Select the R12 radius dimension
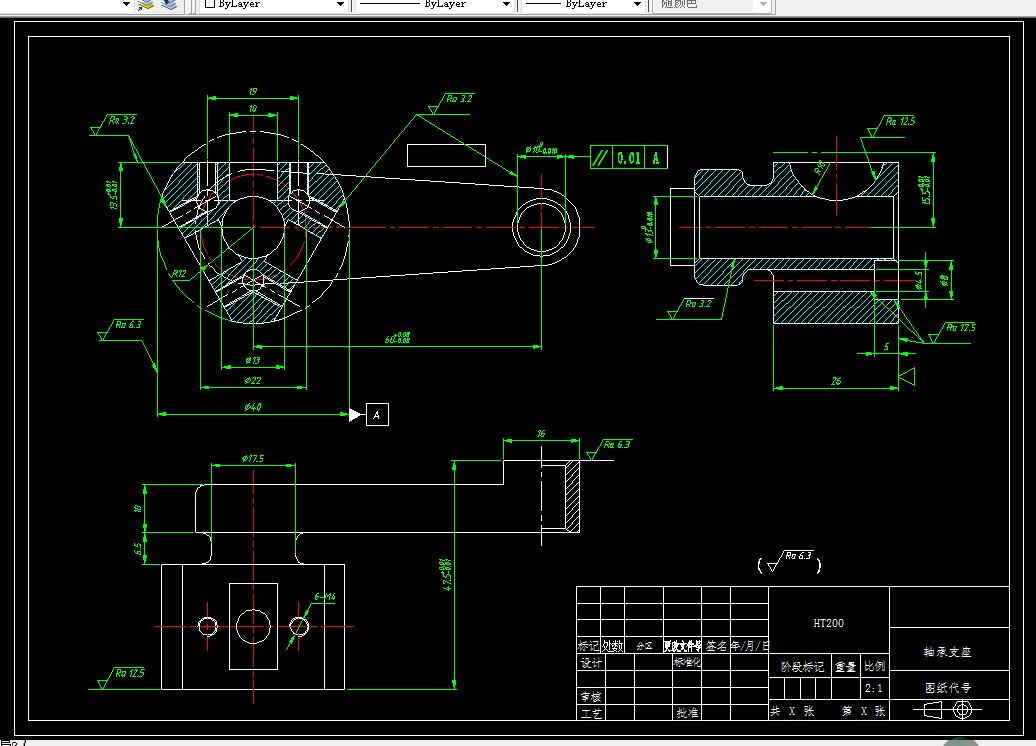 tap(179, 273)
